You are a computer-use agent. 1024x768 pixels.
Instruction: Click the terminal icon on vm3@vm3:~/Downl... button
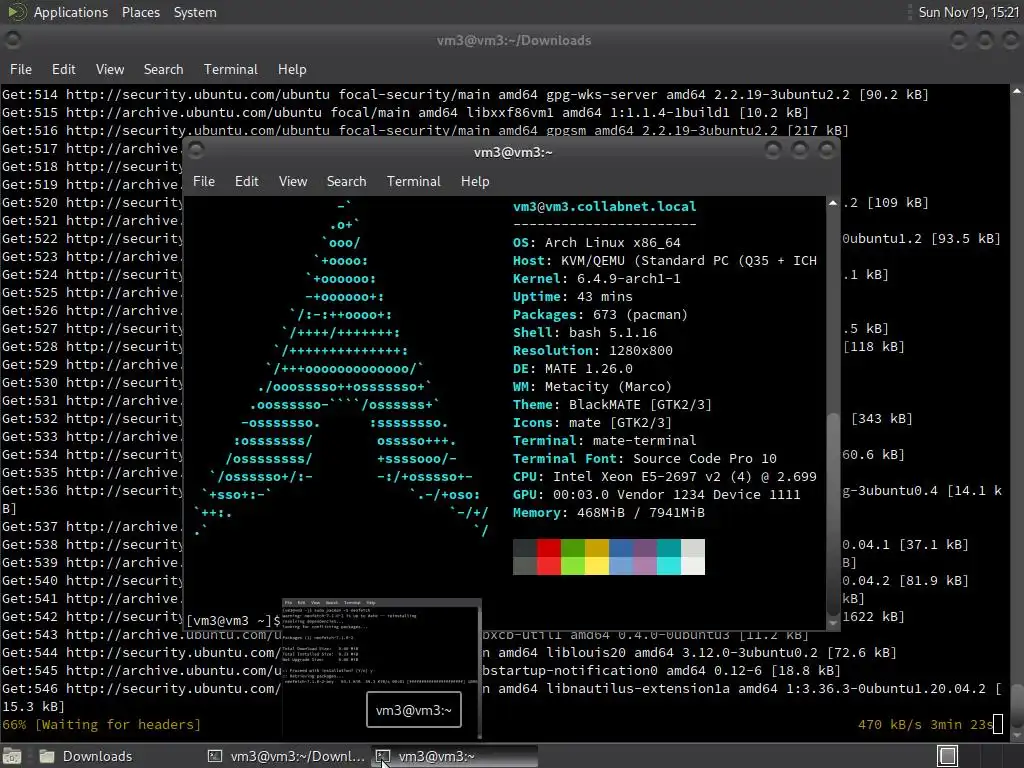pyautogui.click(x=215, y=756)
